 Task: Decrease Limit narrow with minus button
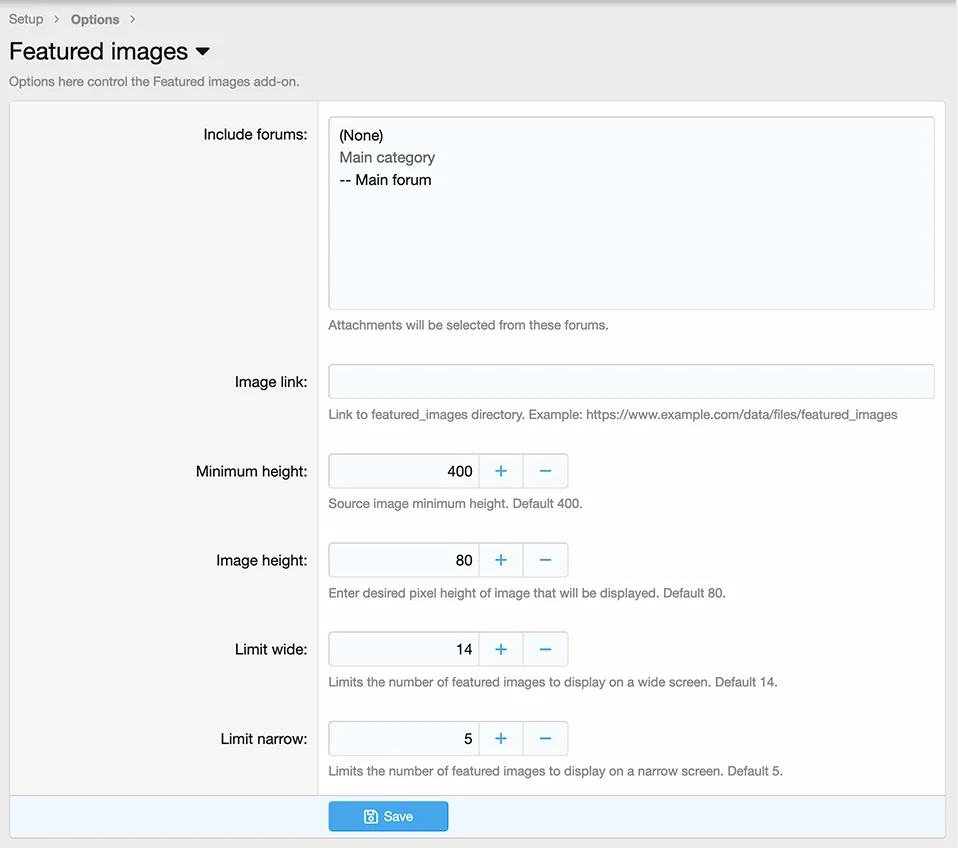pos(546,739)
